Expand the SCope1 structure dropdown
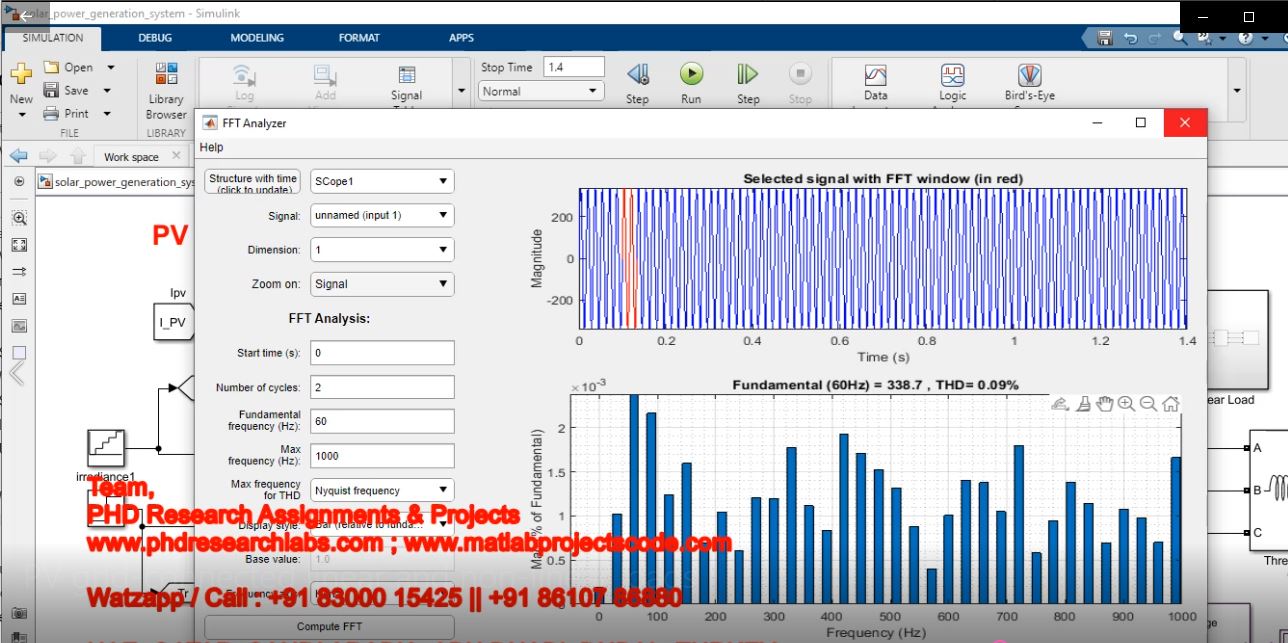The image size is (1288, 643). tap(382, 181)
